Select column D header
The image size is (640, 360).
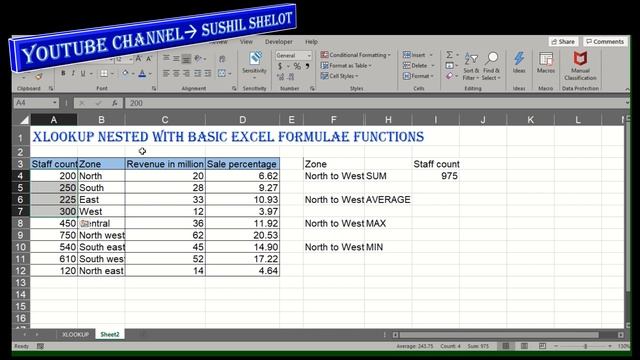tap(242, 120)
